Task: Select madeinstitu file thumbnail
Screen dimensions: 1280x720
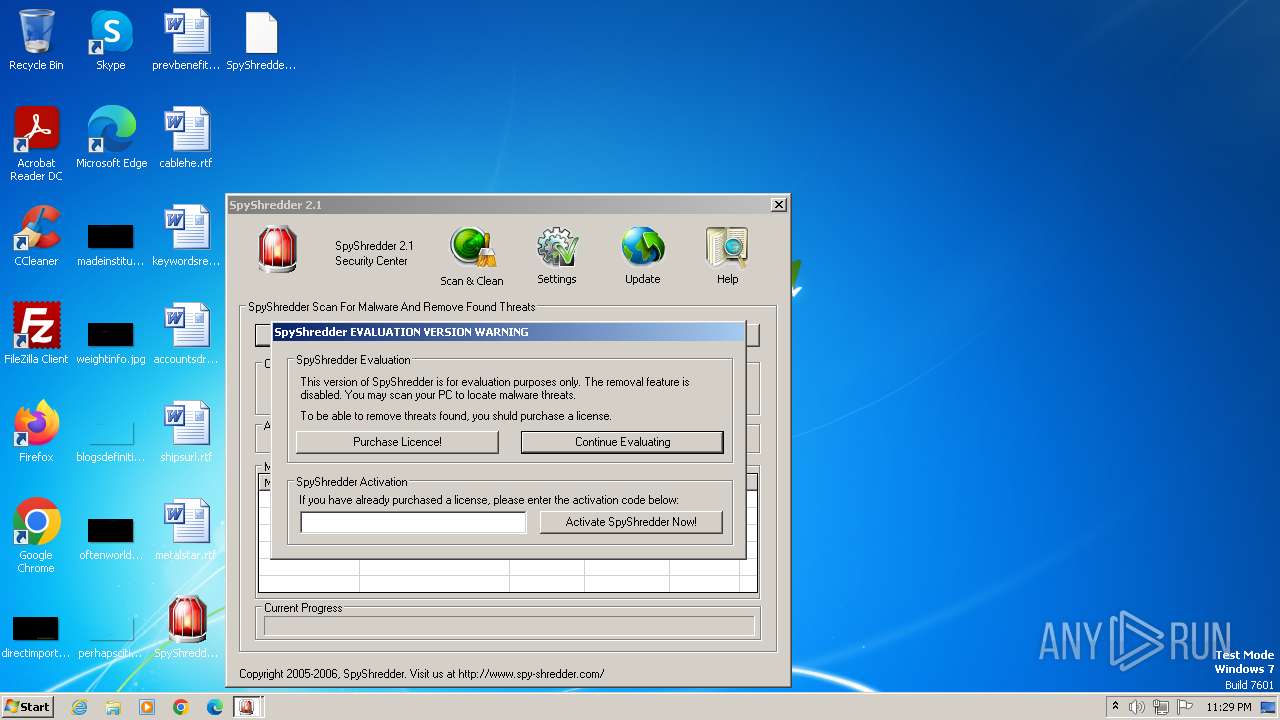Action: coord(111,244)
